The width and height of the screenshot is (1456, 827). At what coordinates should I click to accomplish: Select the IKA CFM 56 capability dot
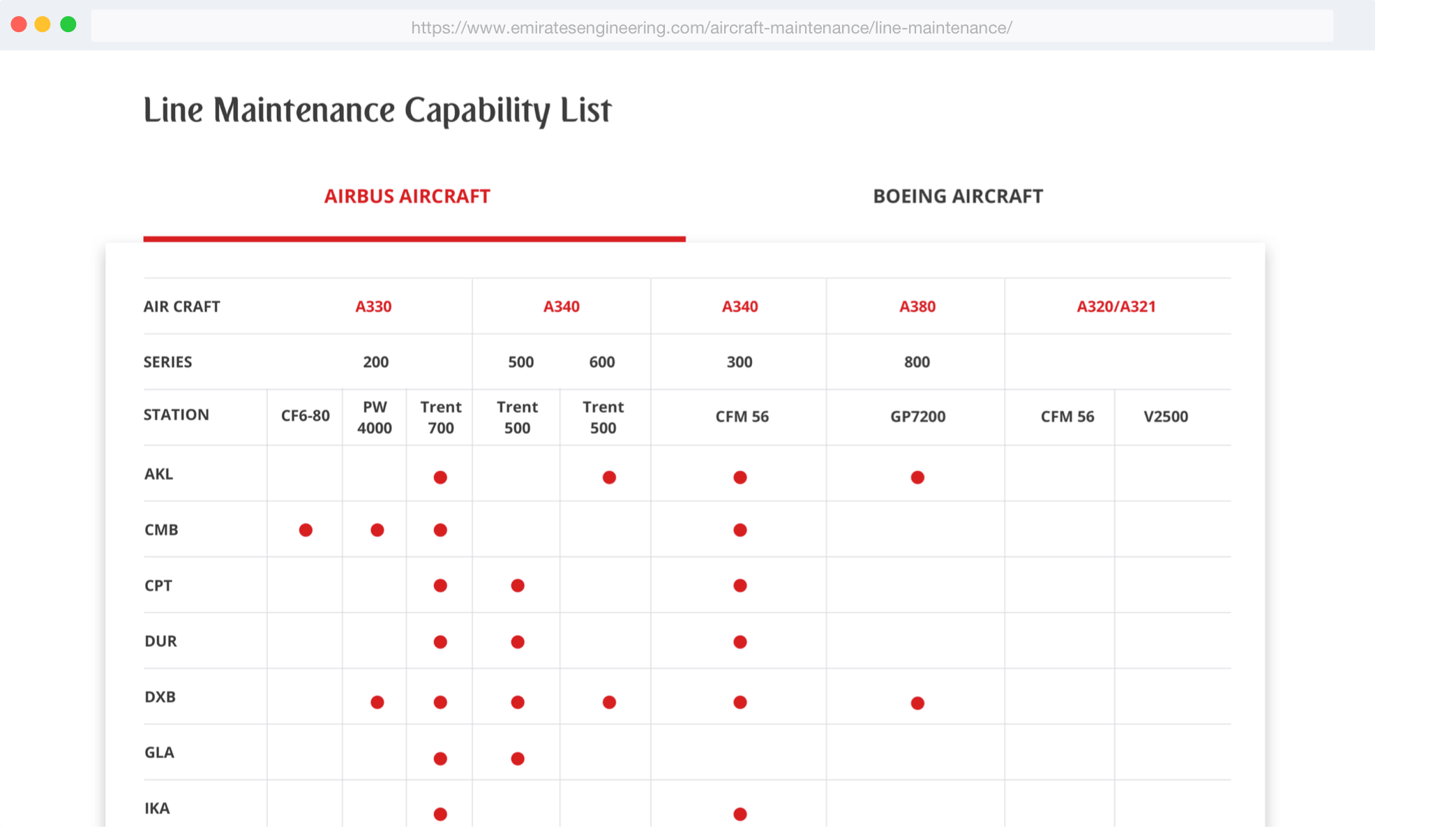coord(740,814)
